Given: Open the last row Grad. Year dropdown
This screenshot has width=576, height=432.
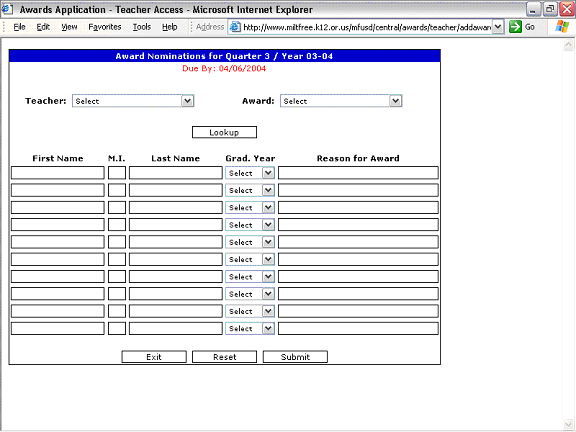Looking at the screenshot, I should [250, 328].
